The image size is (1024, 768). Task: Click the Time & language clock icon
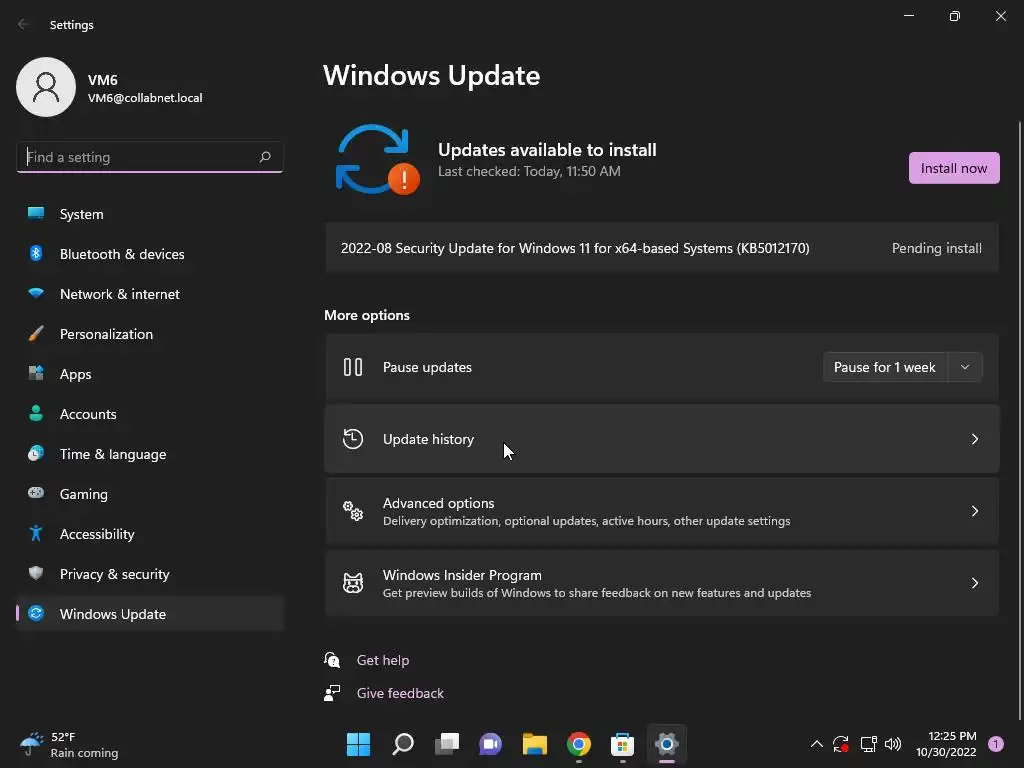pyautogui.click(x=36, y=453)
